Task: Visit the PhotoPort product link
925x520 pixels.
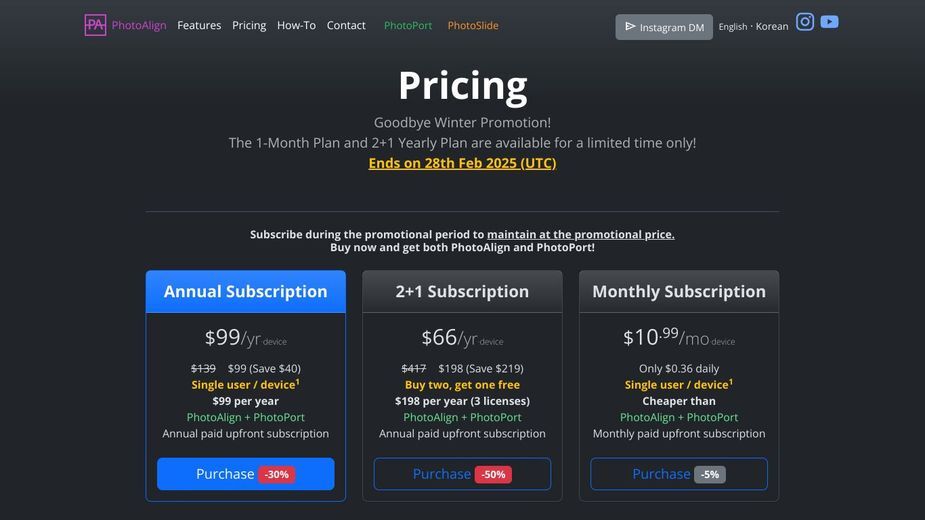Action: click(408, 25)
